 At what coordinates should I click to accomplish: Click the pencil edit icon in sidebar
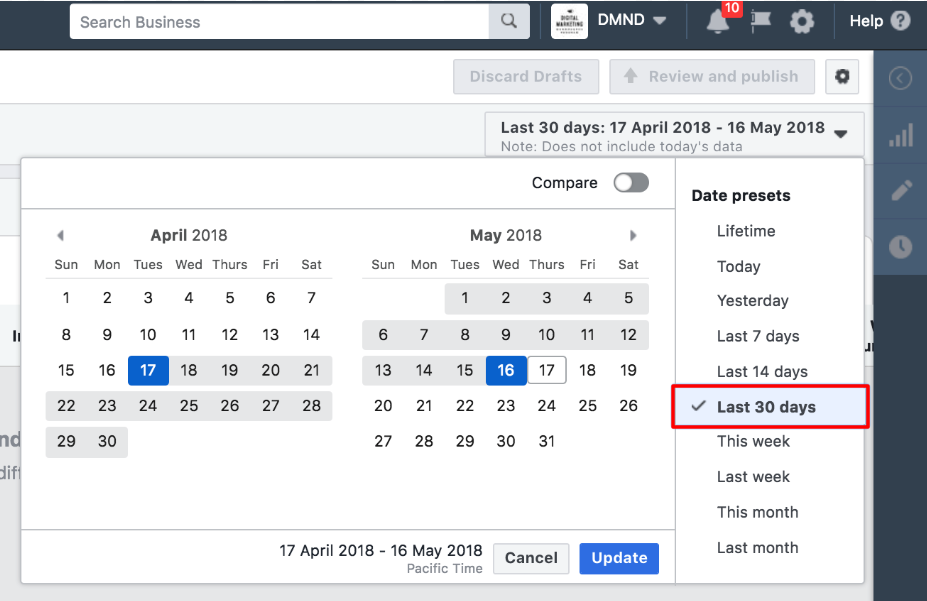(901, 191)
